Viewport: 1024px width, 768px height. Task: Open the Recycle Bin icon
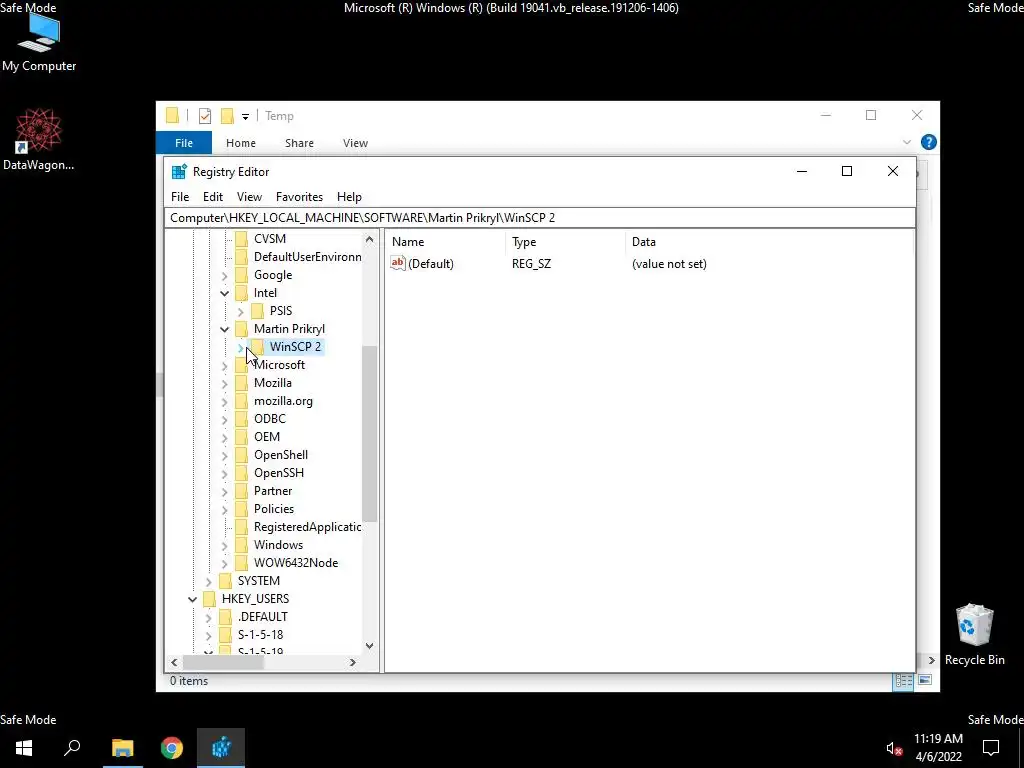[x=974, y=635]
